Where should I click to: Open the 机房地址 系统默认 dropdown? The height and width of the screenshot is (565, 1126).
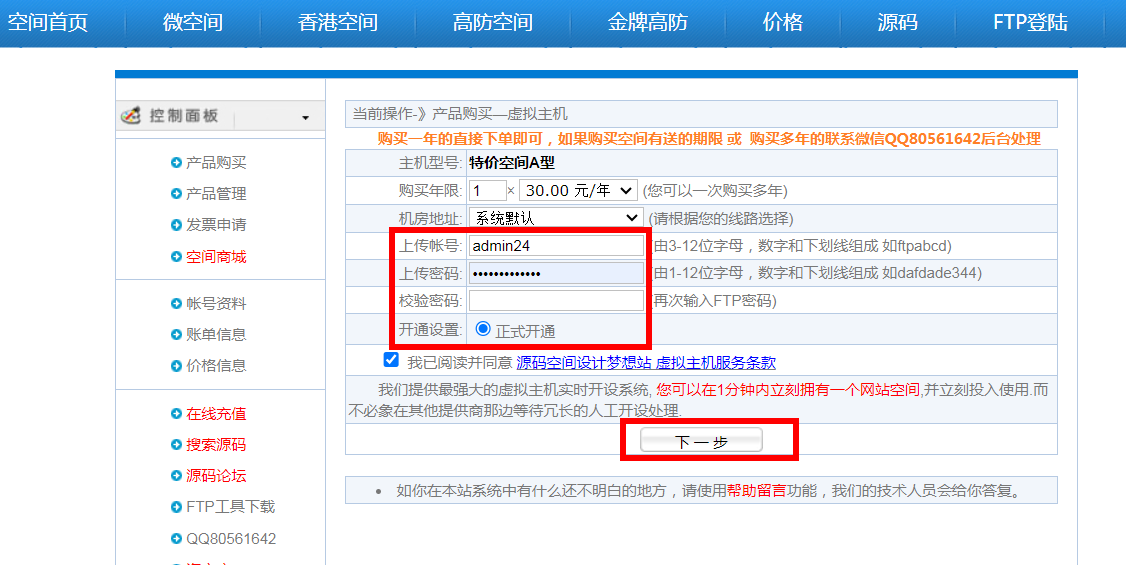(556, 218)
